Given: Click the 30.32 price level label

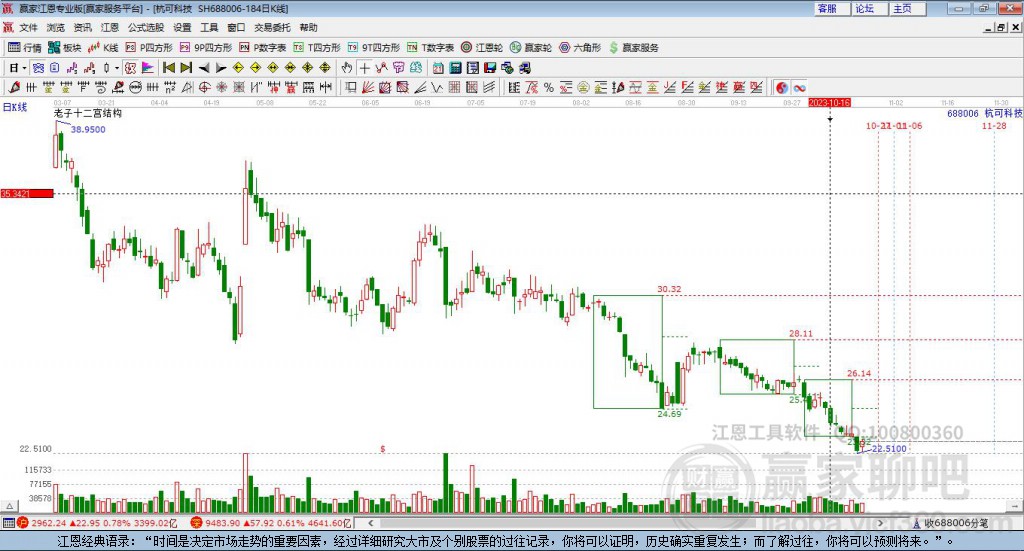Looking at the screenshot, I should 669,289.
